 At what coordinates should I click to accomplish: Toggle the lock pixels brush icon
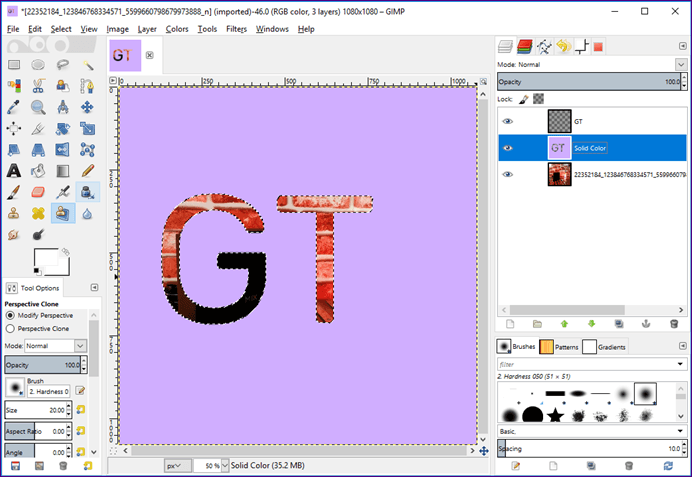[524, 99]
